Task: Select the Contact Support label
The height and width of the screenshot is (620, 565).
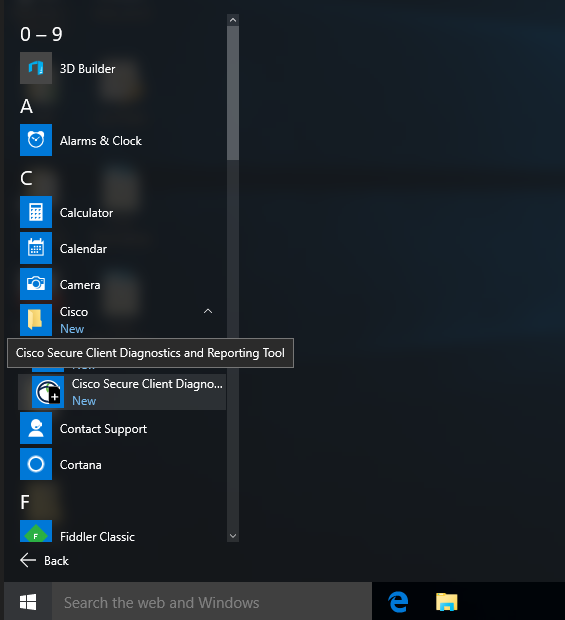Action: [103, 429]
